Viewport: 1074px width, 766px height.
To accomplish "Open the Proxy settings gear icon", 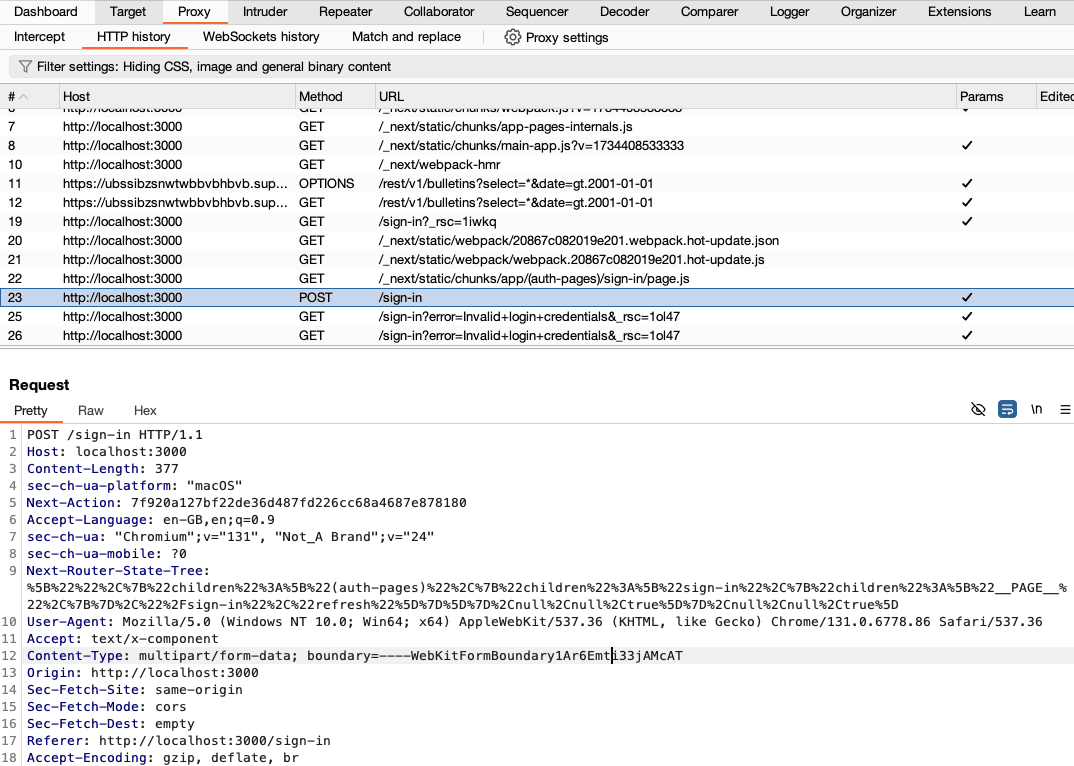I will coord(513,37).
